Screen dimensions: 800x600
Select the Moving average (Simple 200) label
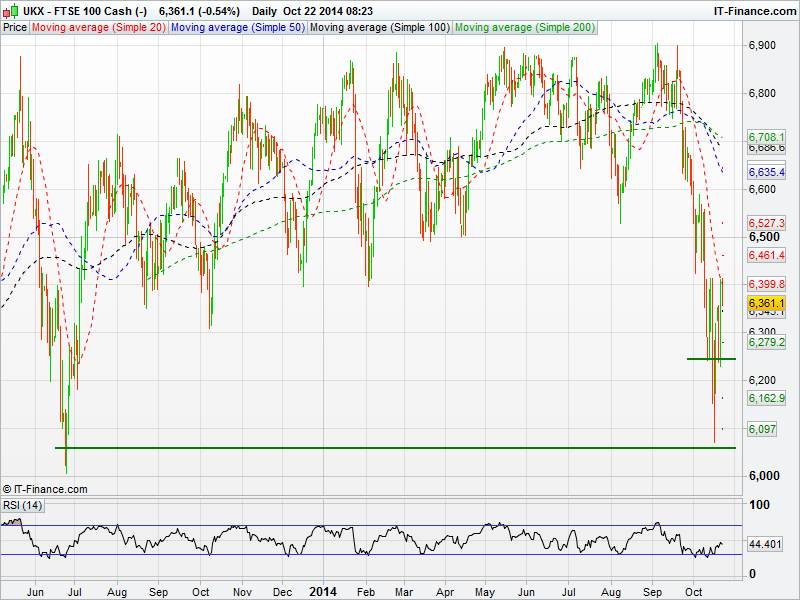[x=525, y=27]
